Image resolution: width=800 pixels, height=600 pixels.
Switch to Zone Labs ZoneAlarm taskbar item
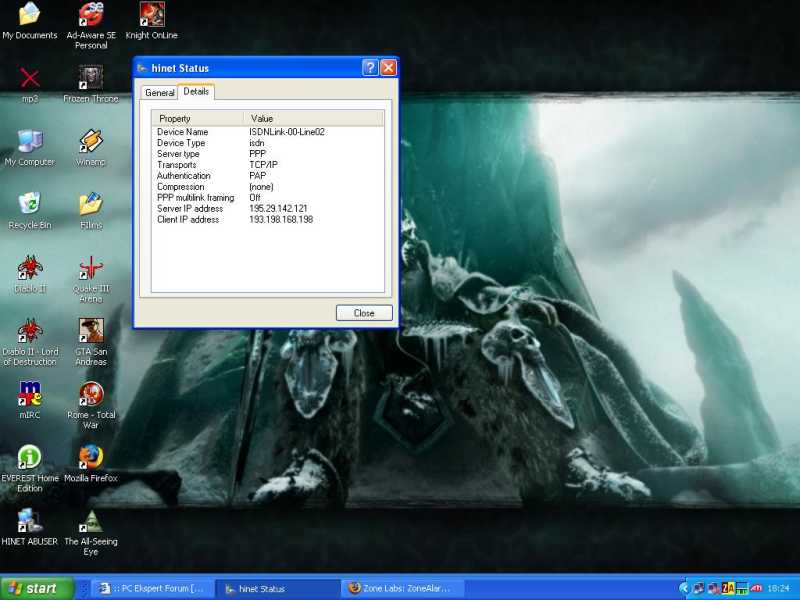click(x=402, y=588)
